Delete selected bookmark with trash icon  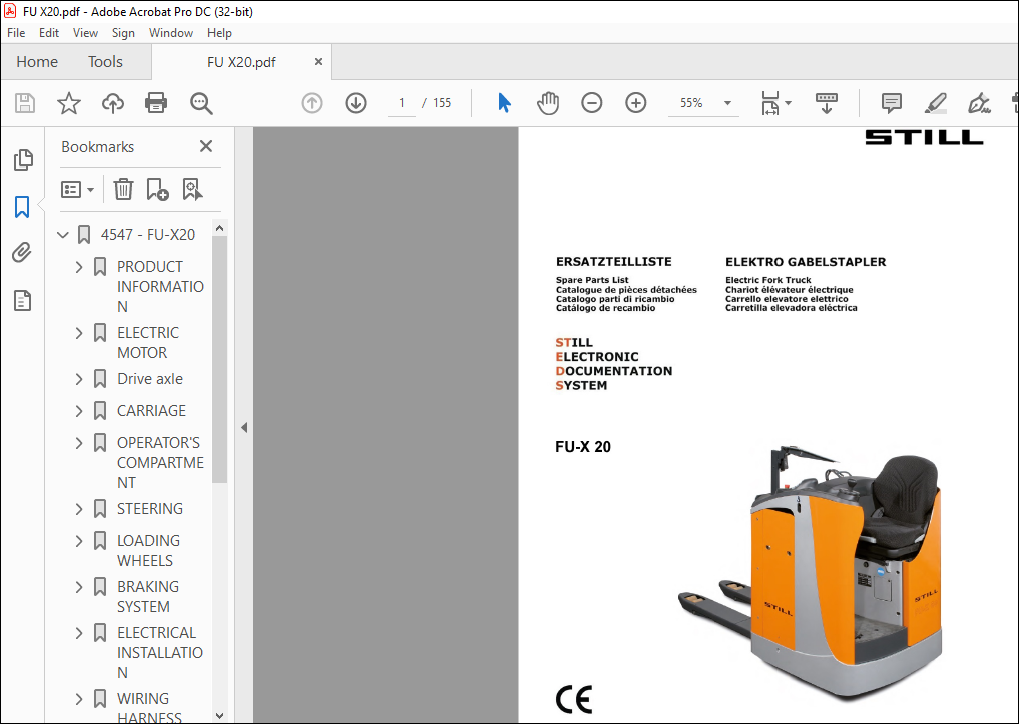[123, 190]
